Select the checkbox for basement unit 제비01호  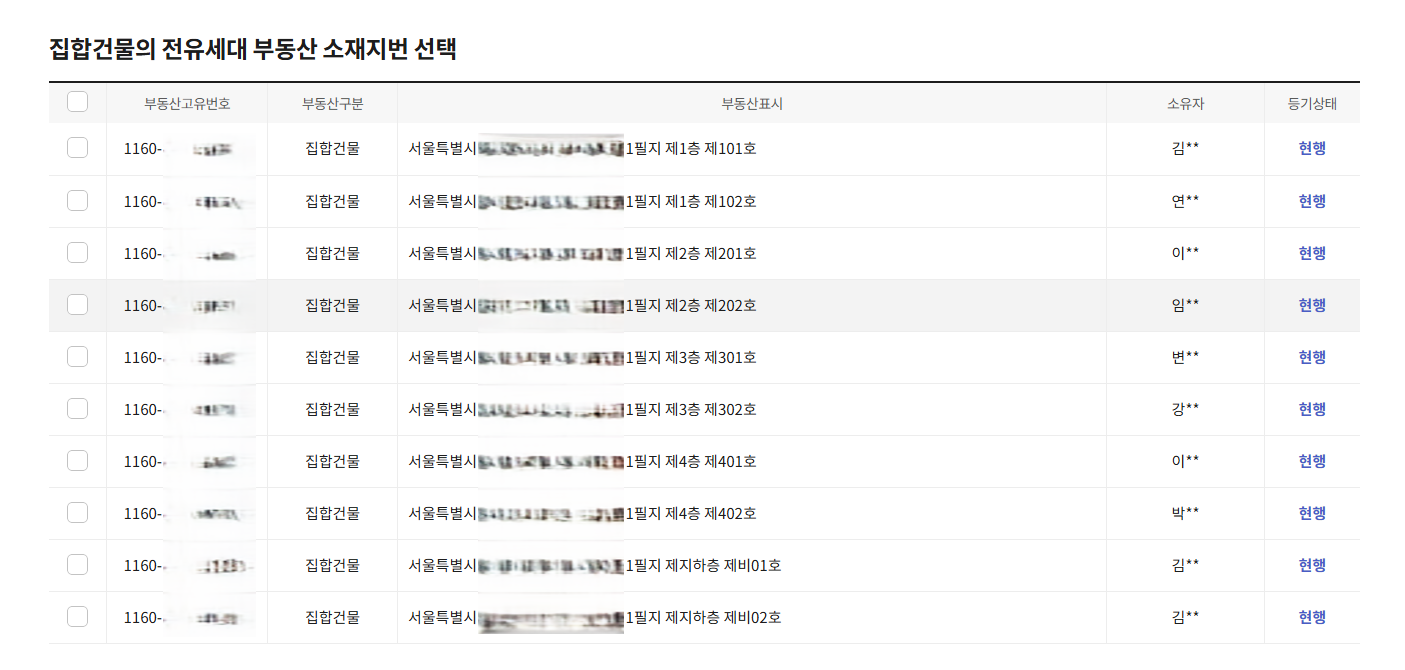tap(77, 565)
